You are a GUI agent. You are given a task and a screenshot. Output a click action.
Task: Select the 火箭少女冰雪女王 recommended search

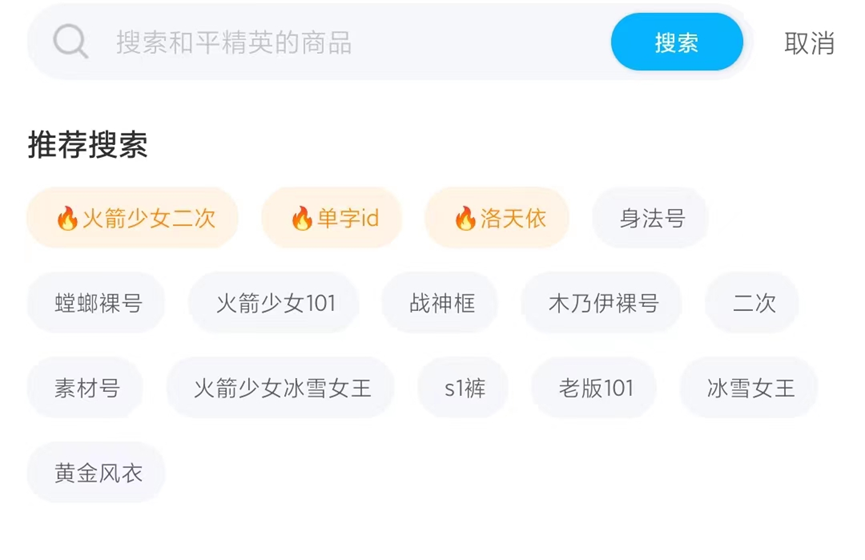[281, 388]
